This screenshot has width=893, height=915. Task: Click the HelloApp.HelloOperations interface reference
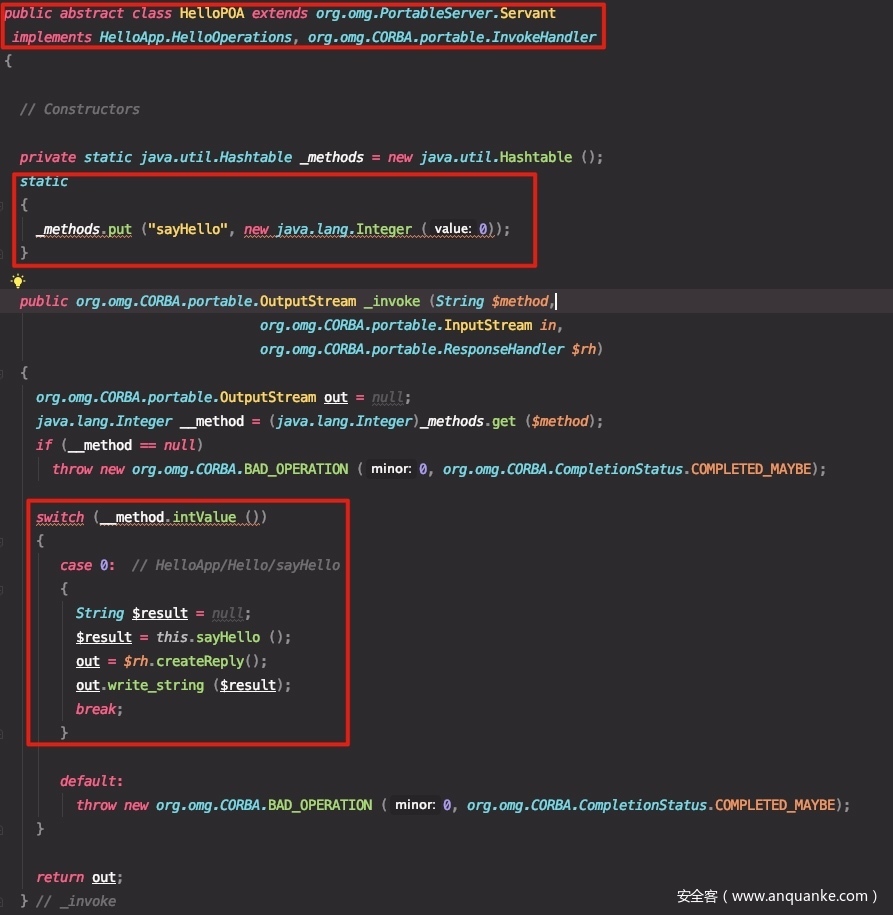click(x=195, y=37)
